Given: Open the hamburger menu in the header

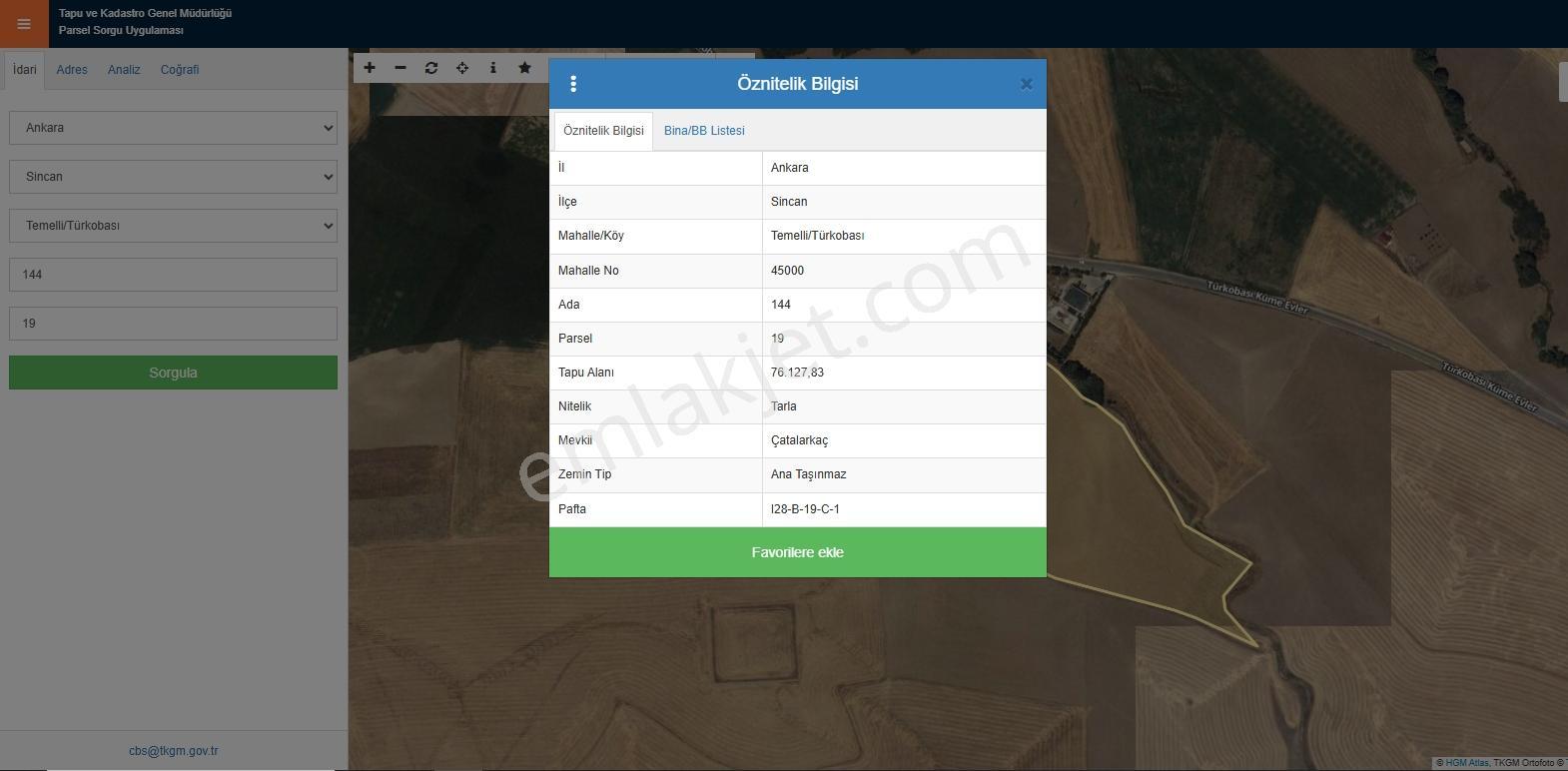Looking at the screenshot, I should tap(24, 24).
